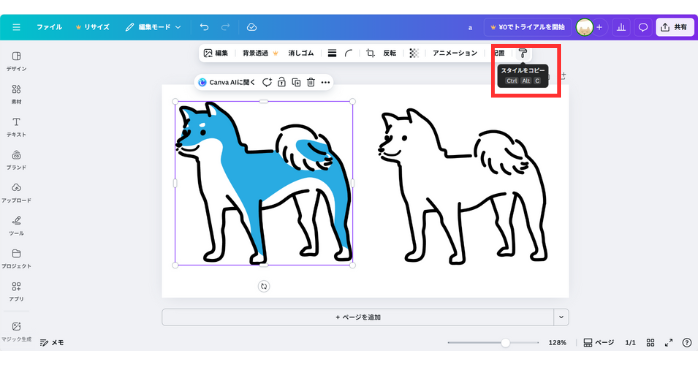
Task: Open the transparency checkerboard icon
Action: pyautogui.click(x=414, y=53)
